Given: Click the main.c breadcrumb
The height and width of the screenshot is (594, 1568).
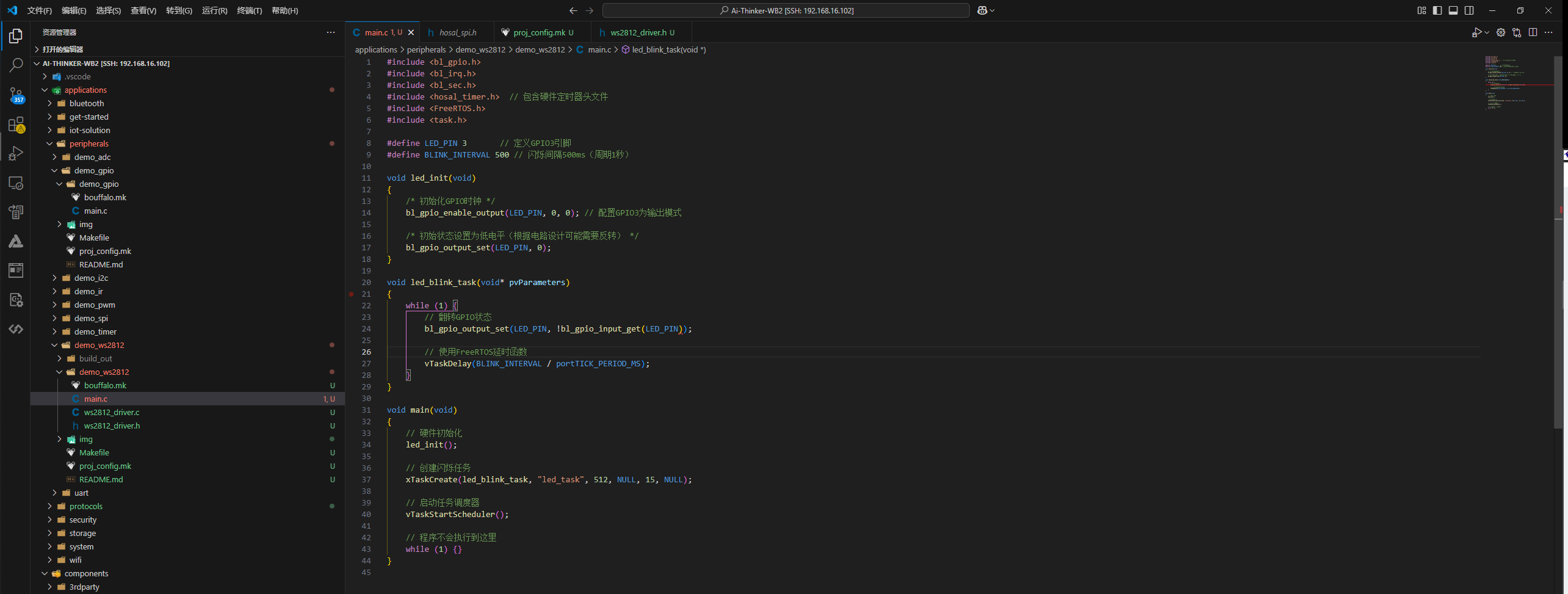Looking at the screenshot, I should point(593,50).
